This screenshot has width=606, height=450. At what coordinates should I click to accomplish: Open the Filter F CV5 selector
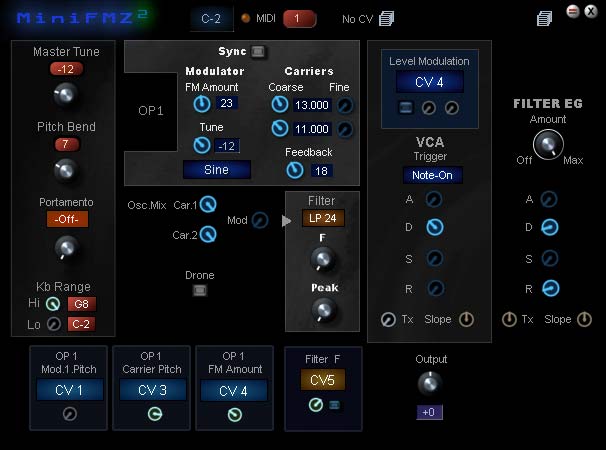323,380
